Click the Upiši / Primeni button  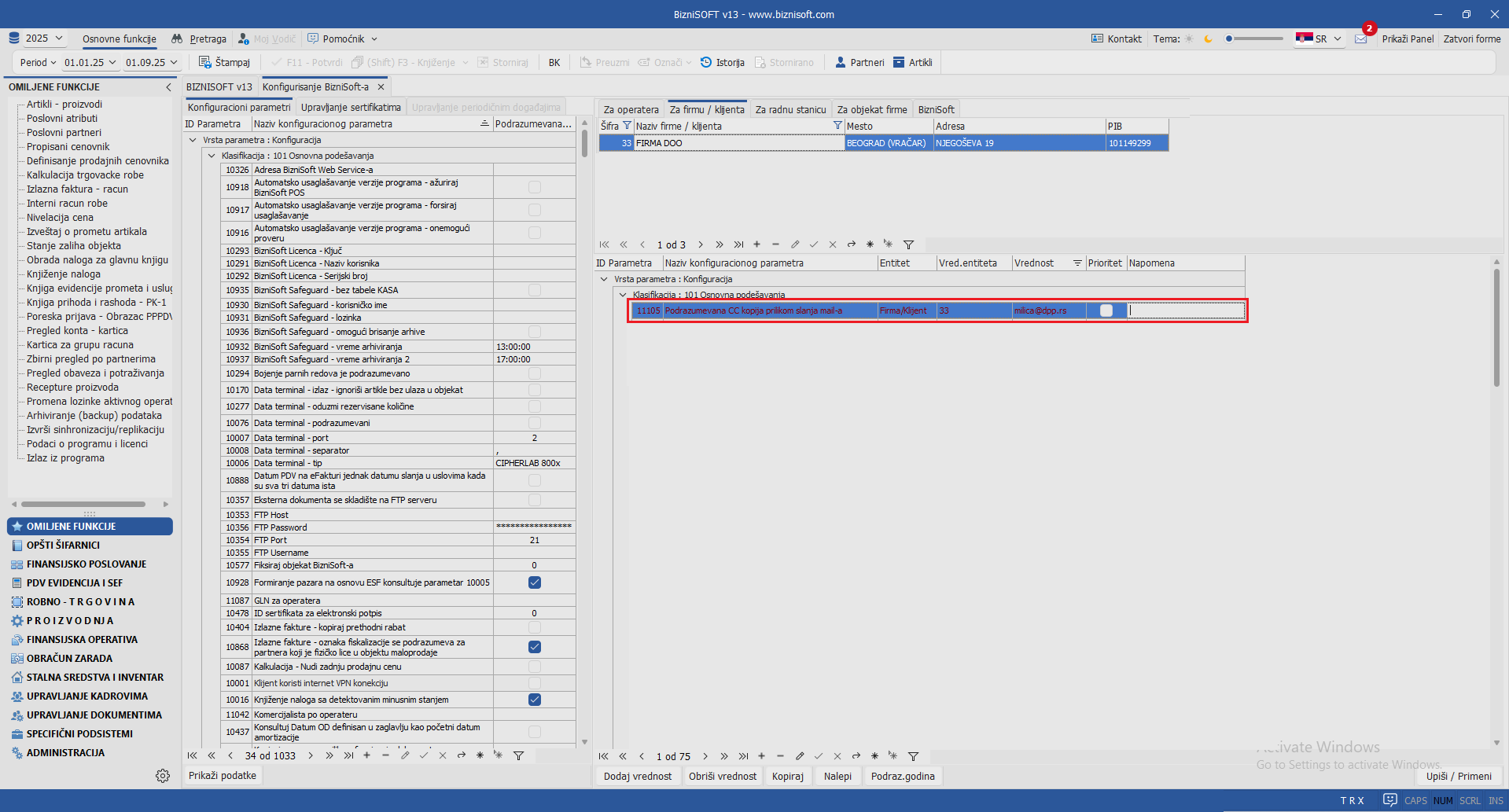1458,776
